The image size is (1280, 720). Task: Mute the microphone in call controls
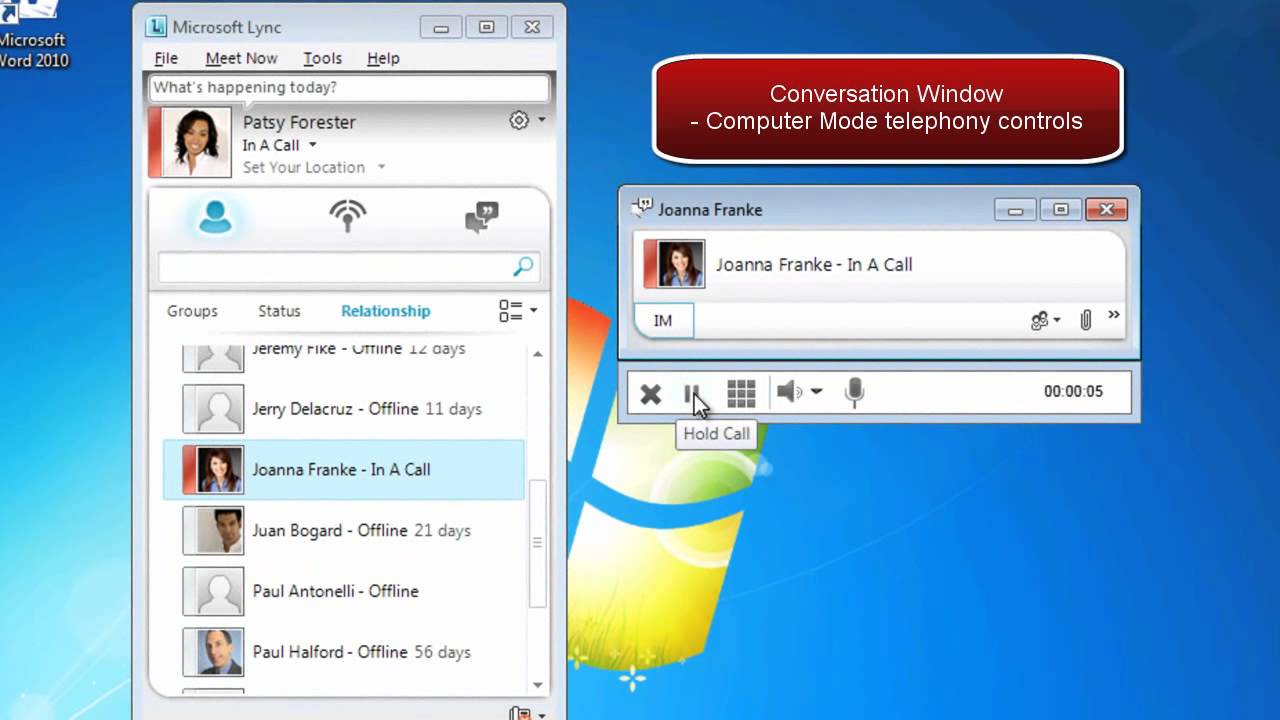[854, 392]
